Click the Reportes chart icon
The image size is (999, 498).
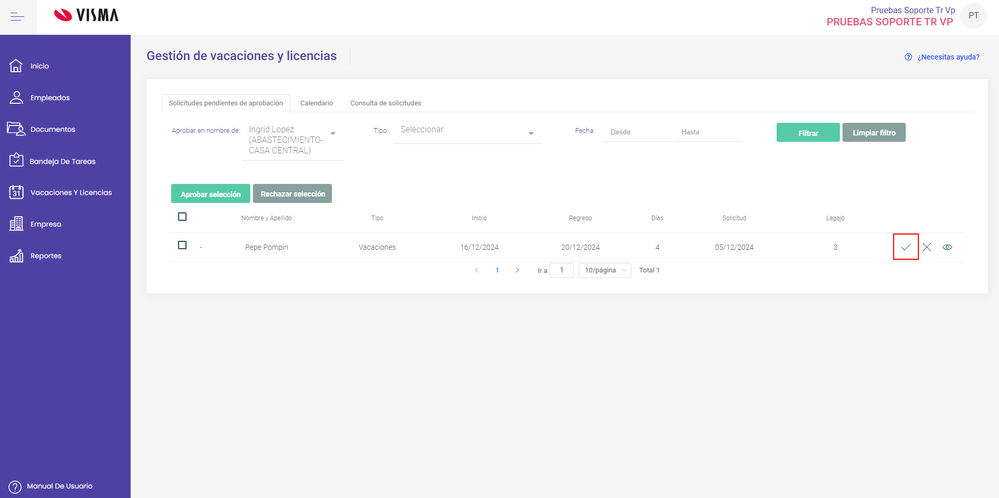click(x=16, y=256)
